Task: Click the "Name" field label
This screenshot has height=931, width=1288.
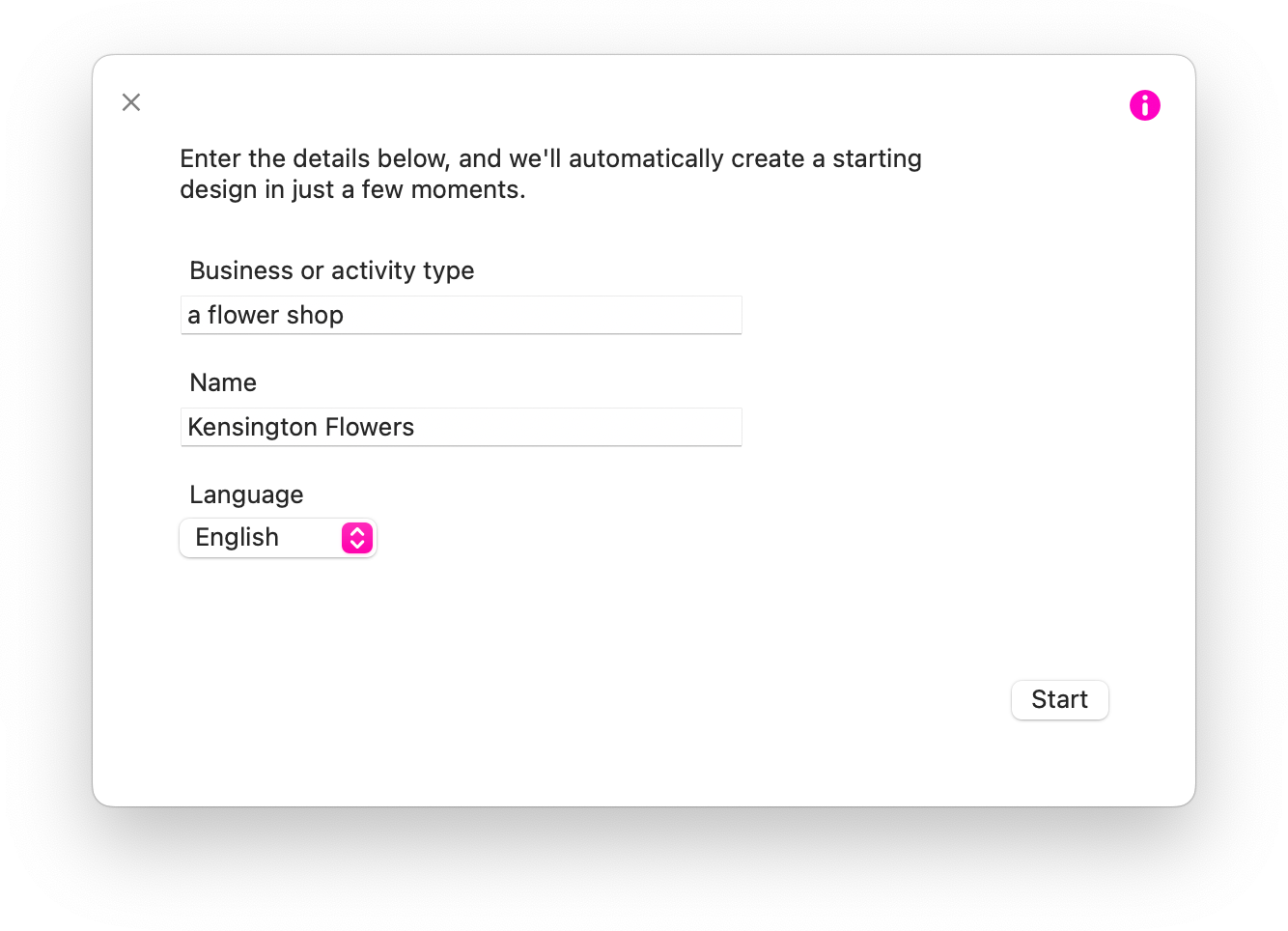Action: [223, 383]
